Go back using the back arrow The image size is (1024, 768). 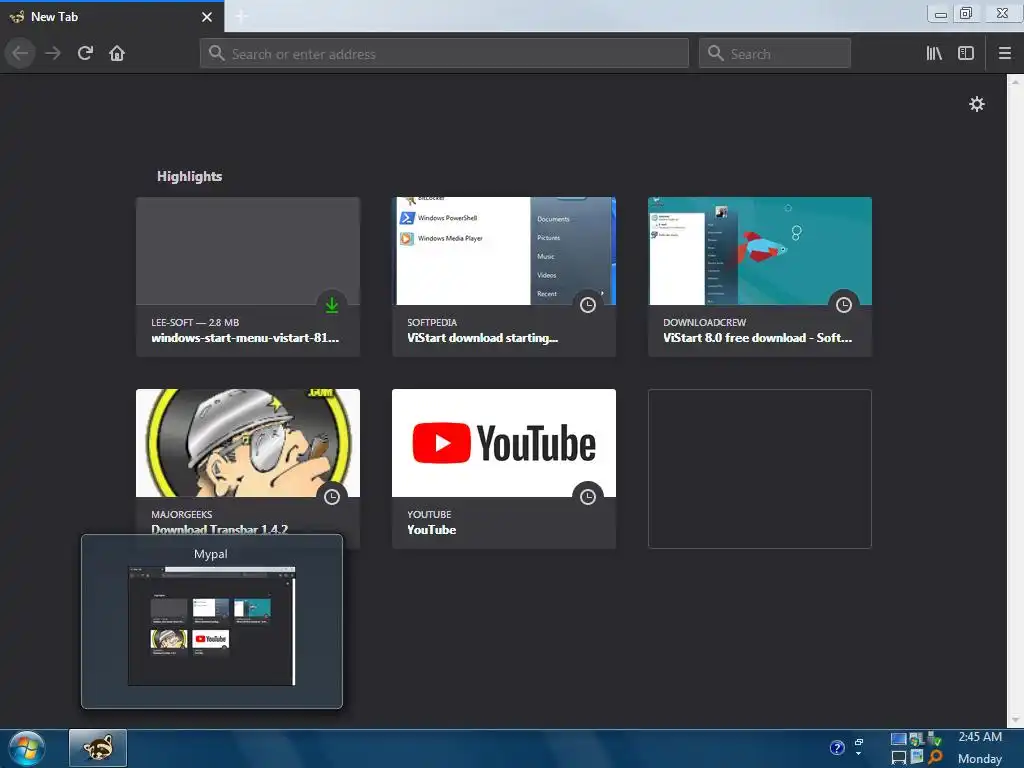(x=20, y=53)
